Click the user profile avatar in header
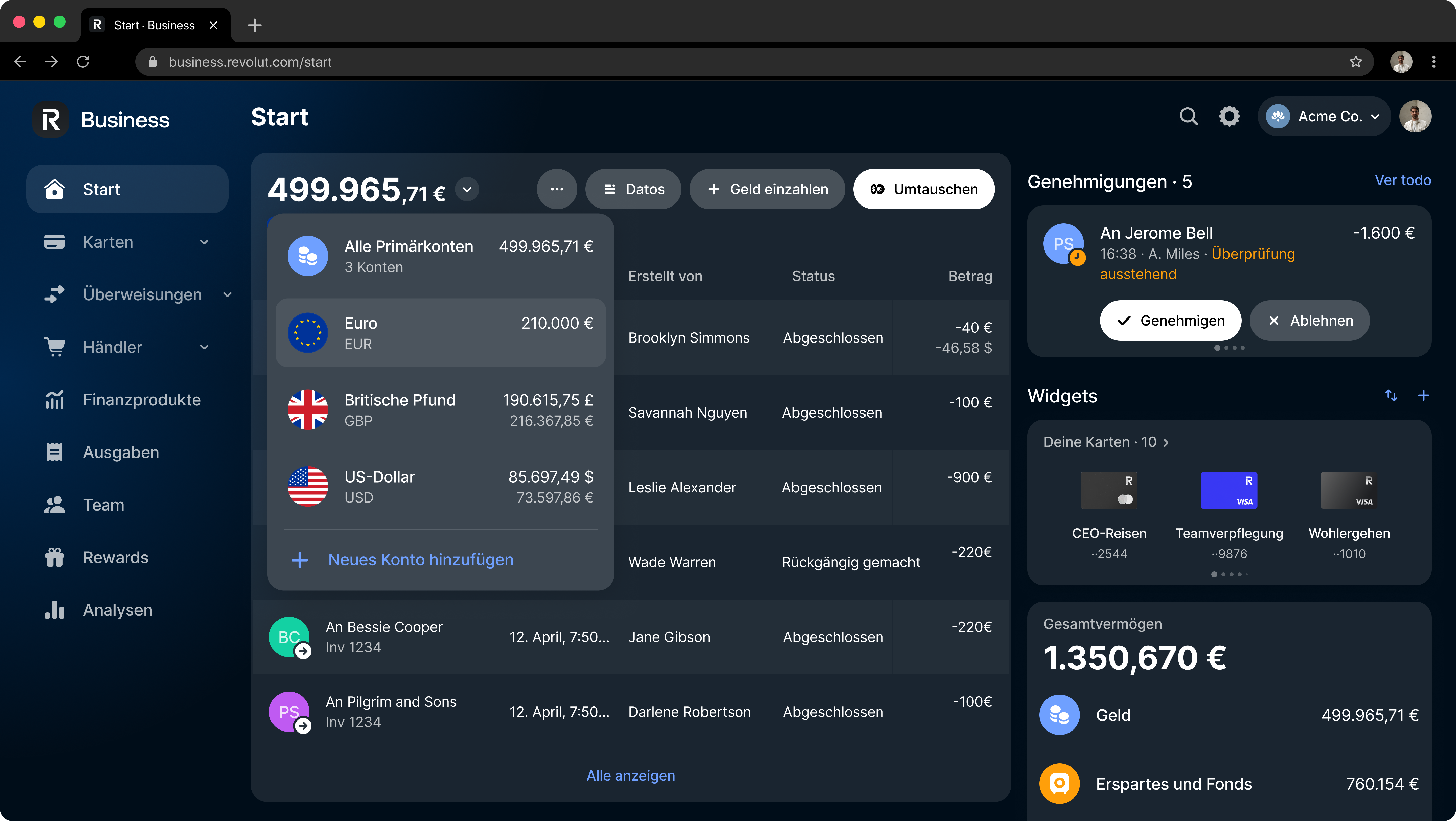1456x821 pixels. 1415,116
